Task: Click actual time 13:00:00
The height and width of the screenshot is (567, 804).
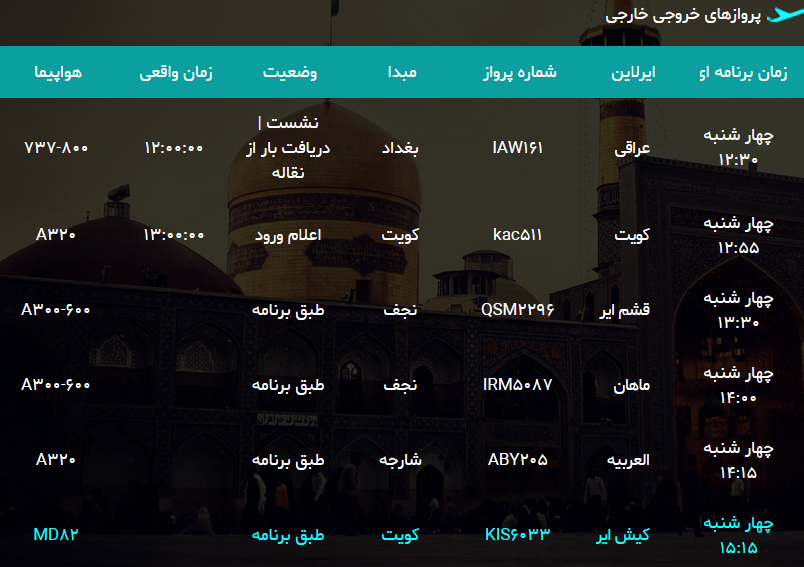Action: [174, 235]
